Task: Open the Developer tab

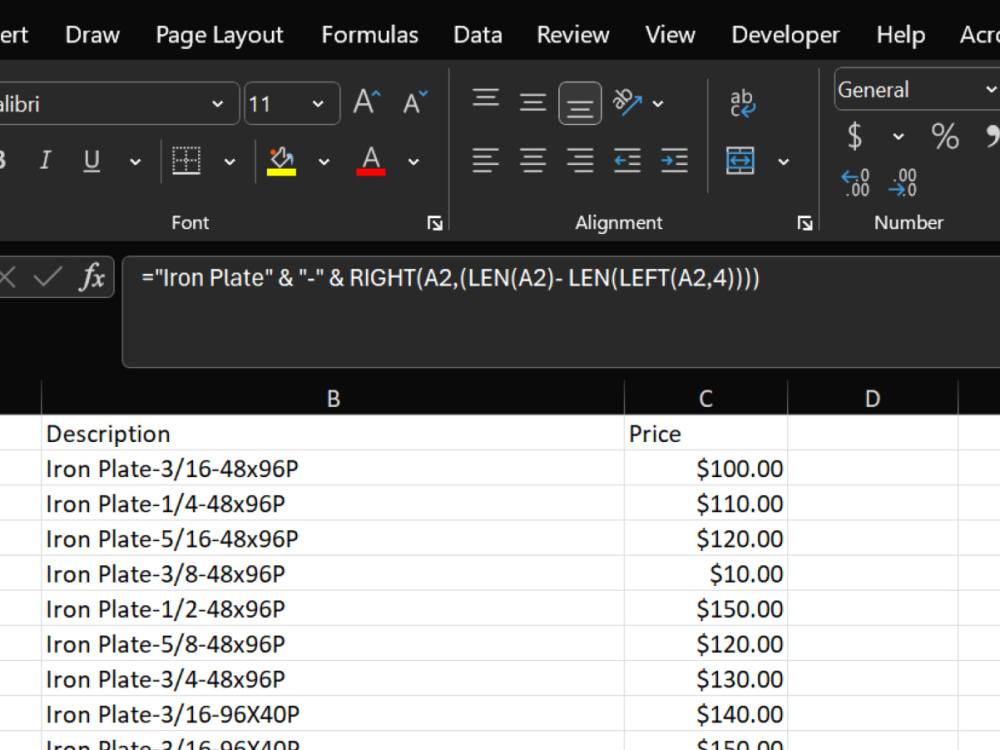Action: (x=785, y=34)
